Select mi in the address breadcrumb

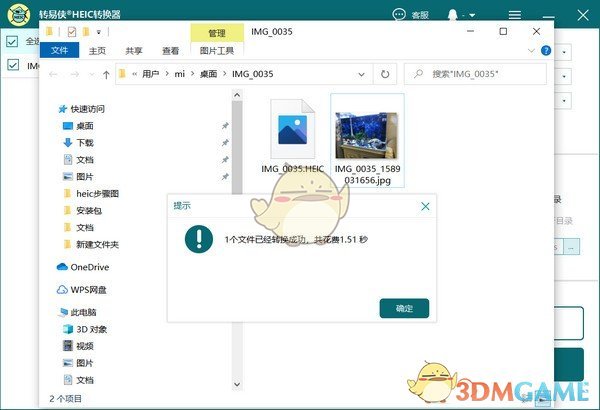(179, 74)
